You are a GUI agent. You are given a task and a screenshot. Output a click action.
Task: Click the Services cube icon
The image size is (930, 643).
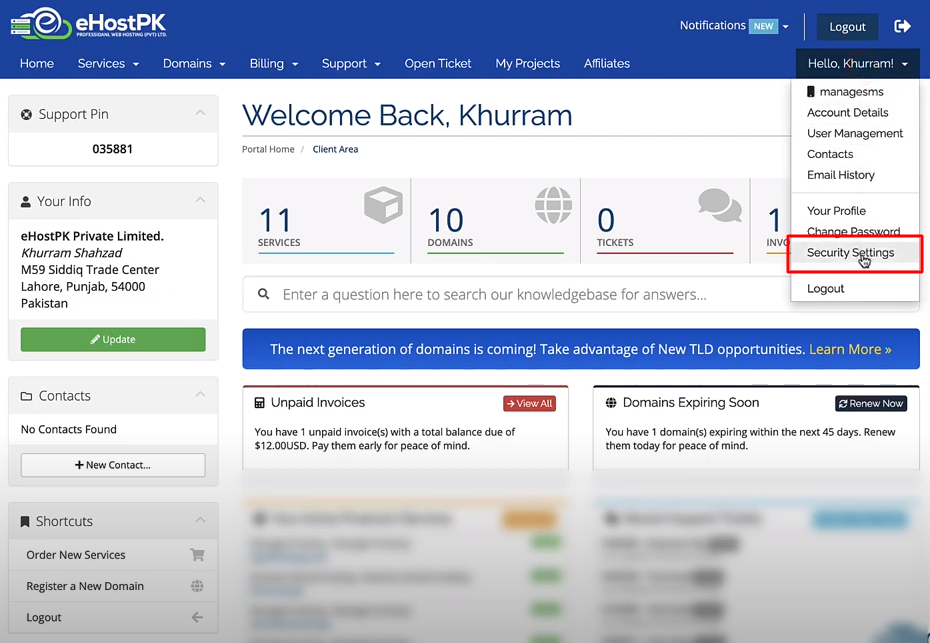coord(383,205)
